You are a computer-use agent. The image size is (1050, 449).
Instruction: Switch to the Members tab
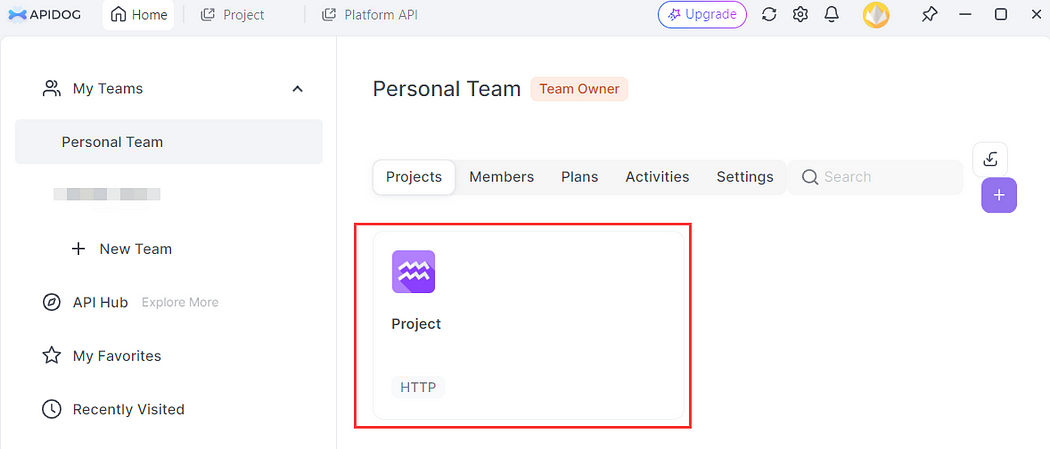(x=502, y=177)
